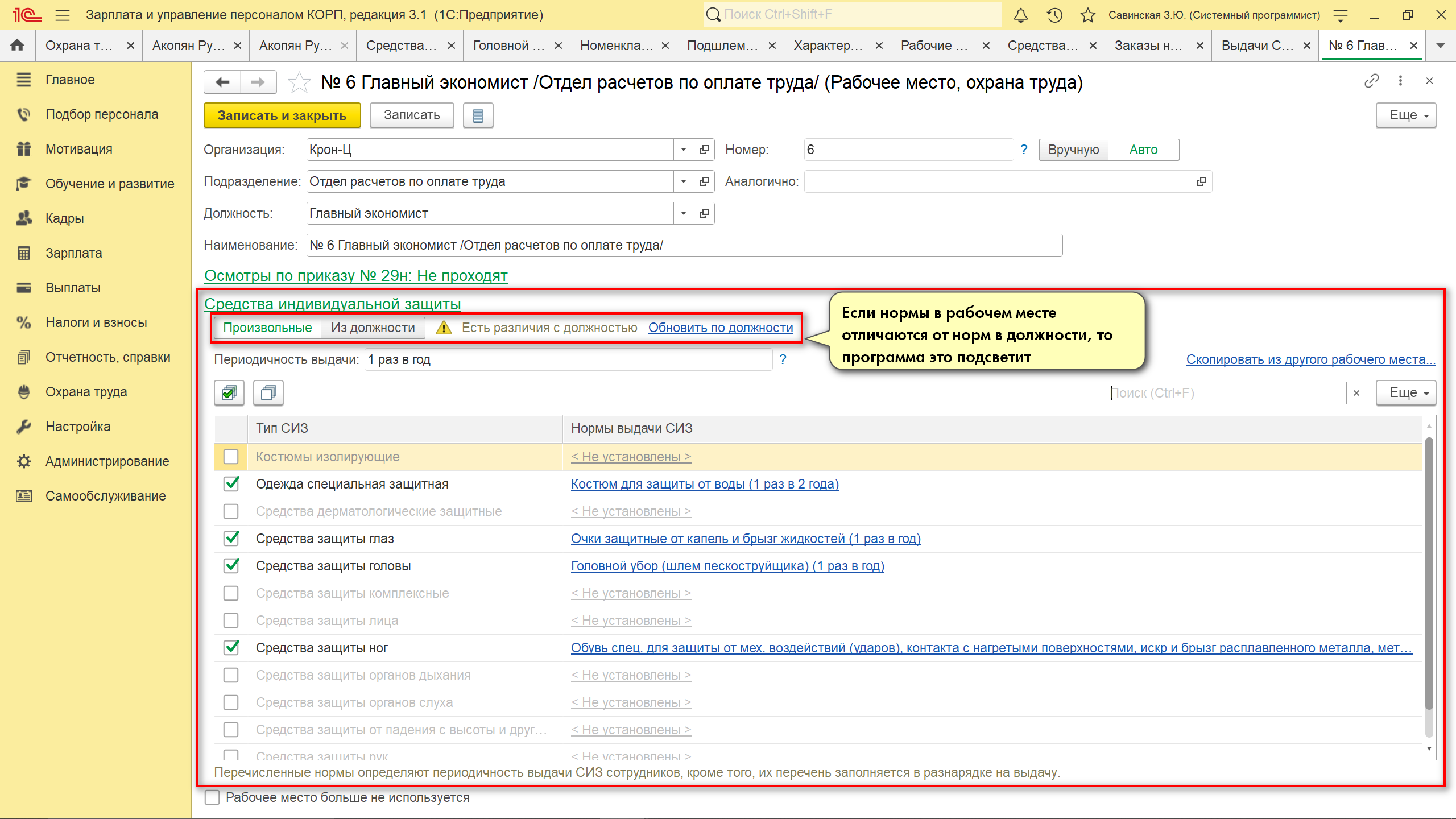Click Обновить по должности link
The width and height of the screenshot is (1456, 819).
click(721, 328)
